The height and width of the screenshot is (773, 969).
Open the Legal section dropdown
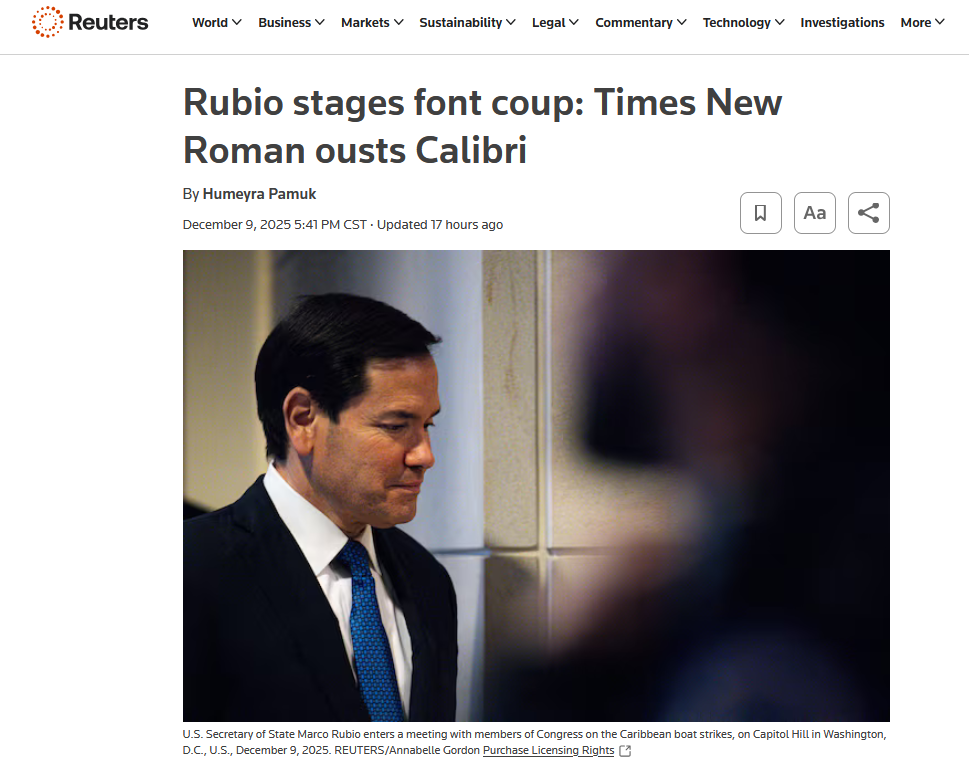[x=555, y=22]
